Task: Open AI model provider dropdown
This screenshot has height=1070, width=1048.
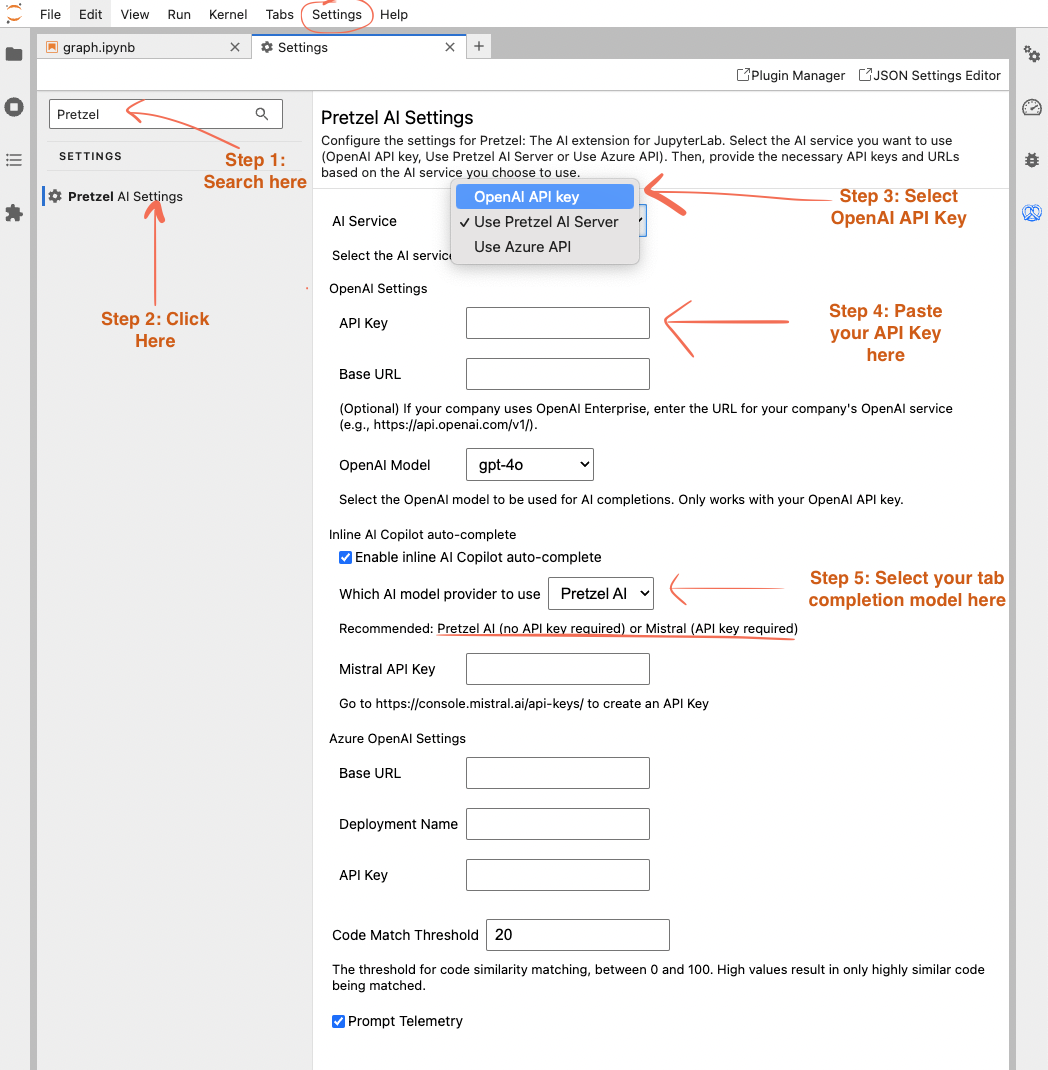Action: pos(600,594)
